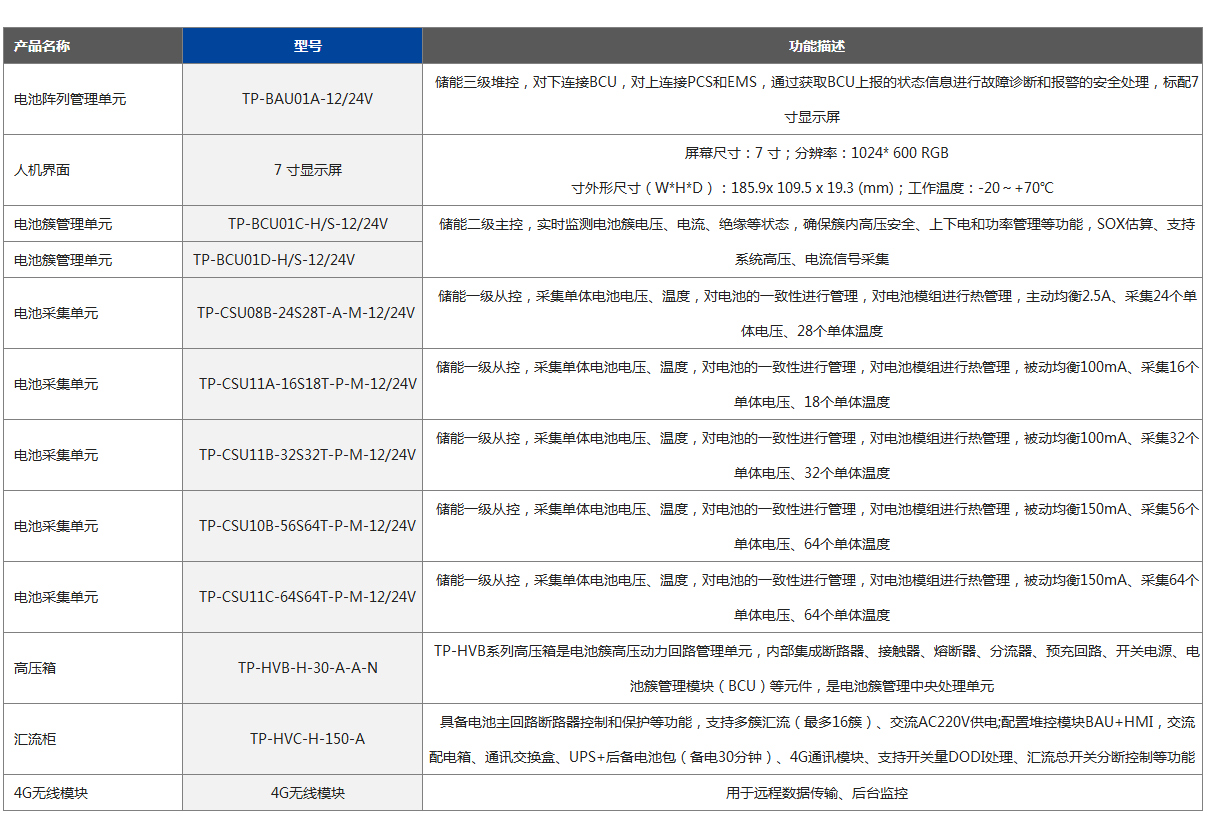Click the 产品名称 column header
Screen dimensions: 1205x816
tap(42, 46)
